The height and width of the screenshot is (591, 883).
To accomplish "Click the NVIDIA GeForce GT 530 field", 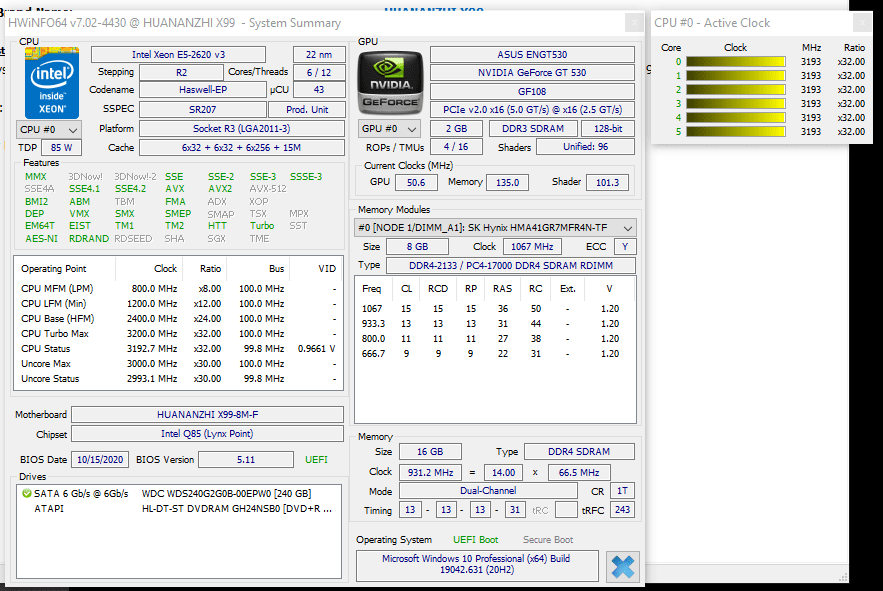I will (532, 73).
